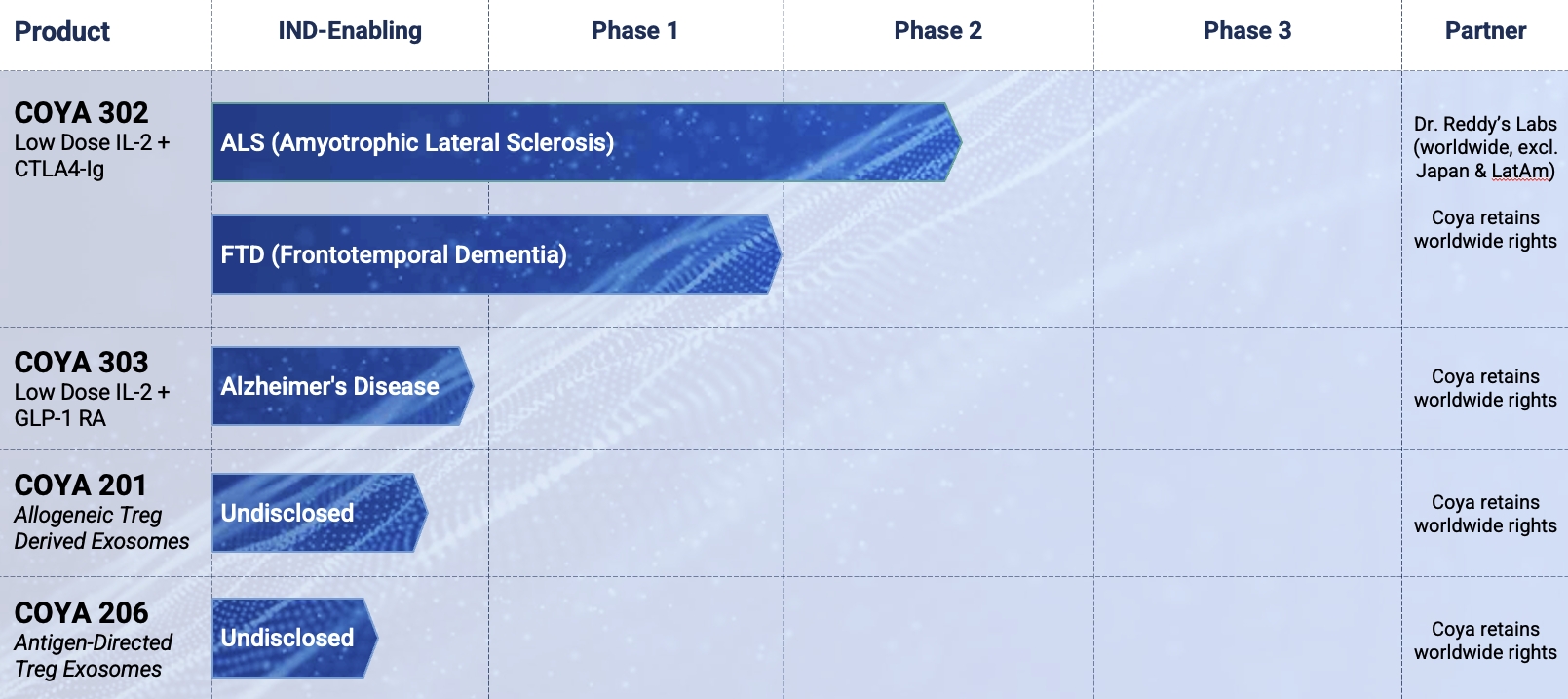This screenshot has height=699, width=1568.
Task: Select the Undisclosed bar for COYA 201
Action: [x=318, y=513]
